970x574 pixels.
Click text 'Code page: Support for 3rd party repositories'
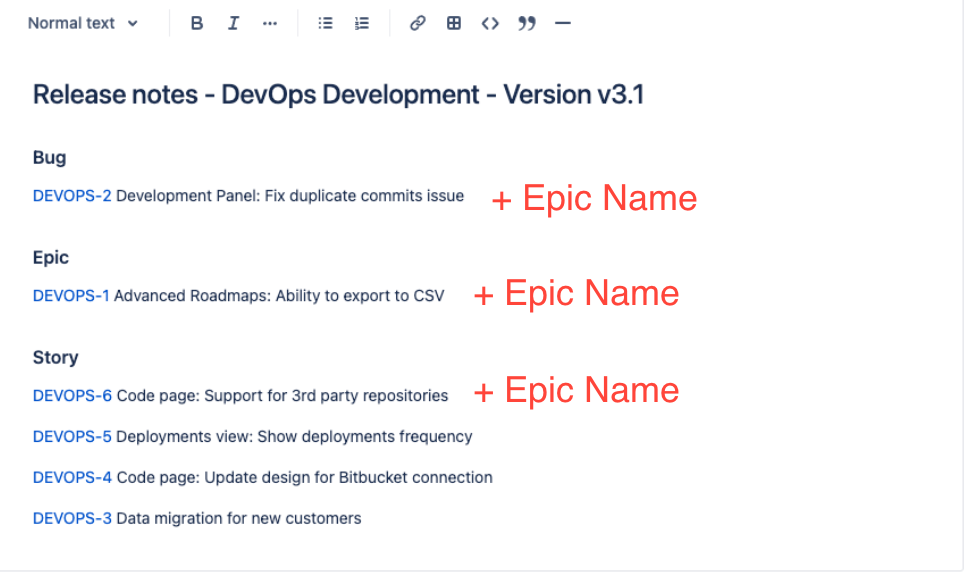tap(283, 396)
